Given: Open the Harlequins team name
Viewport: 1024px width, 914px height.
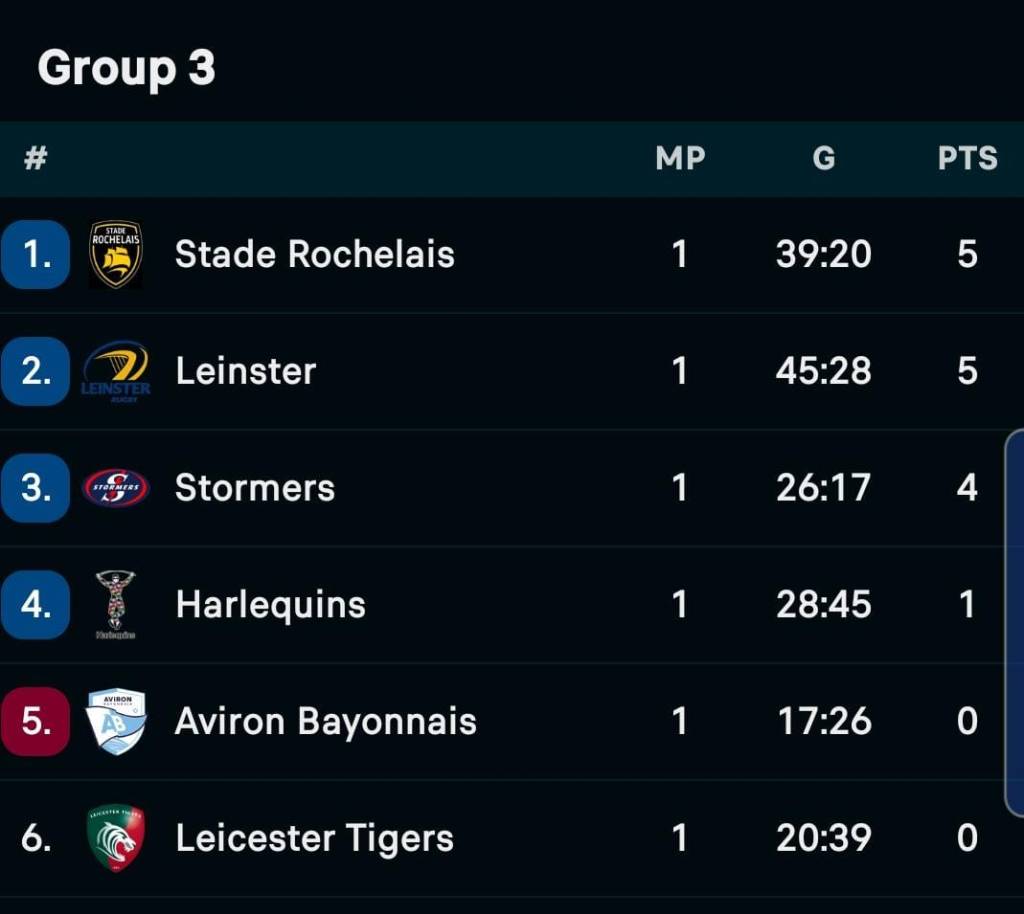Looking at the screenshot, I should point(270,604).
